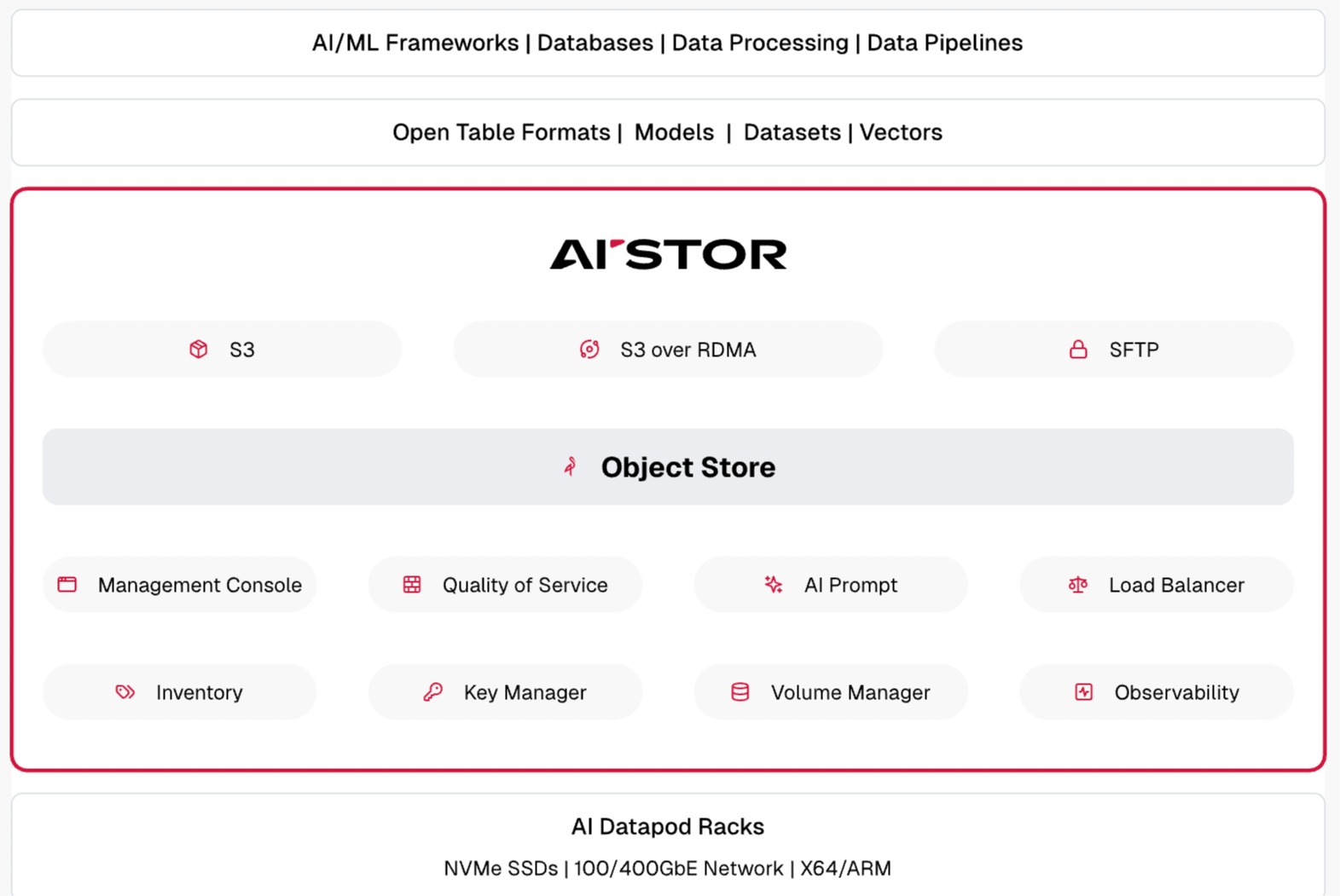Click the AISTOR logo
This screenshot has height=896, width=1340.
(x=669, y=254)
